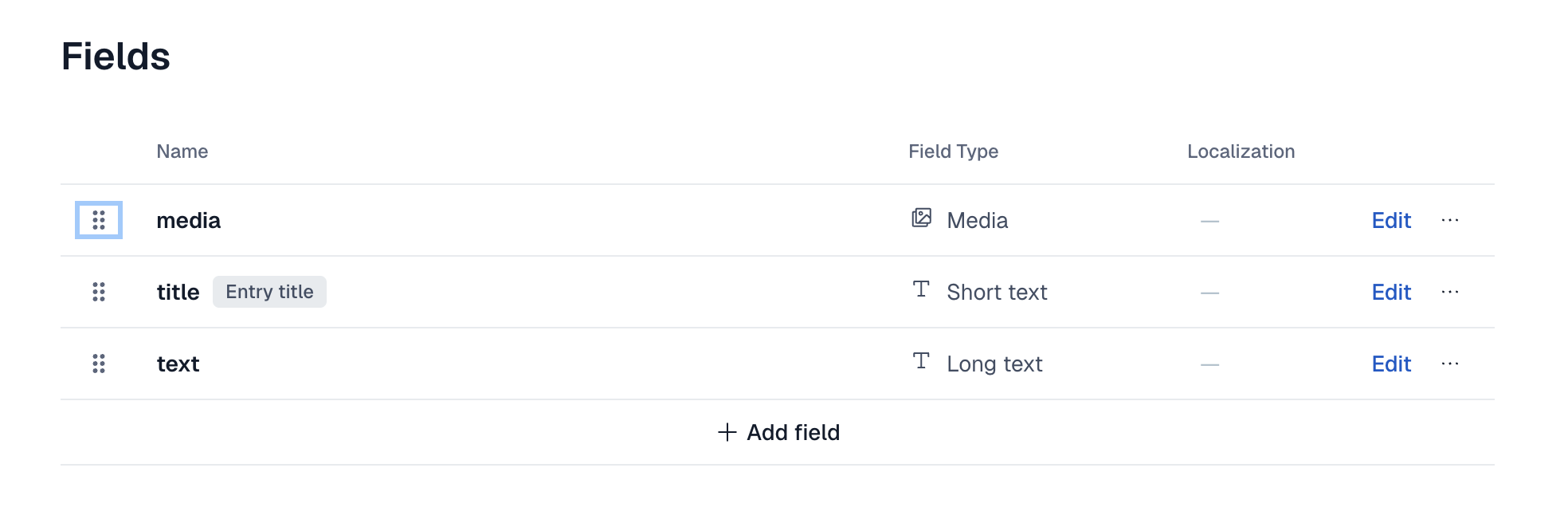Image resolution: width=1568 pixels, height=515 pixels.
Task: Select the title field name
Action: click(x=178, y=292)
